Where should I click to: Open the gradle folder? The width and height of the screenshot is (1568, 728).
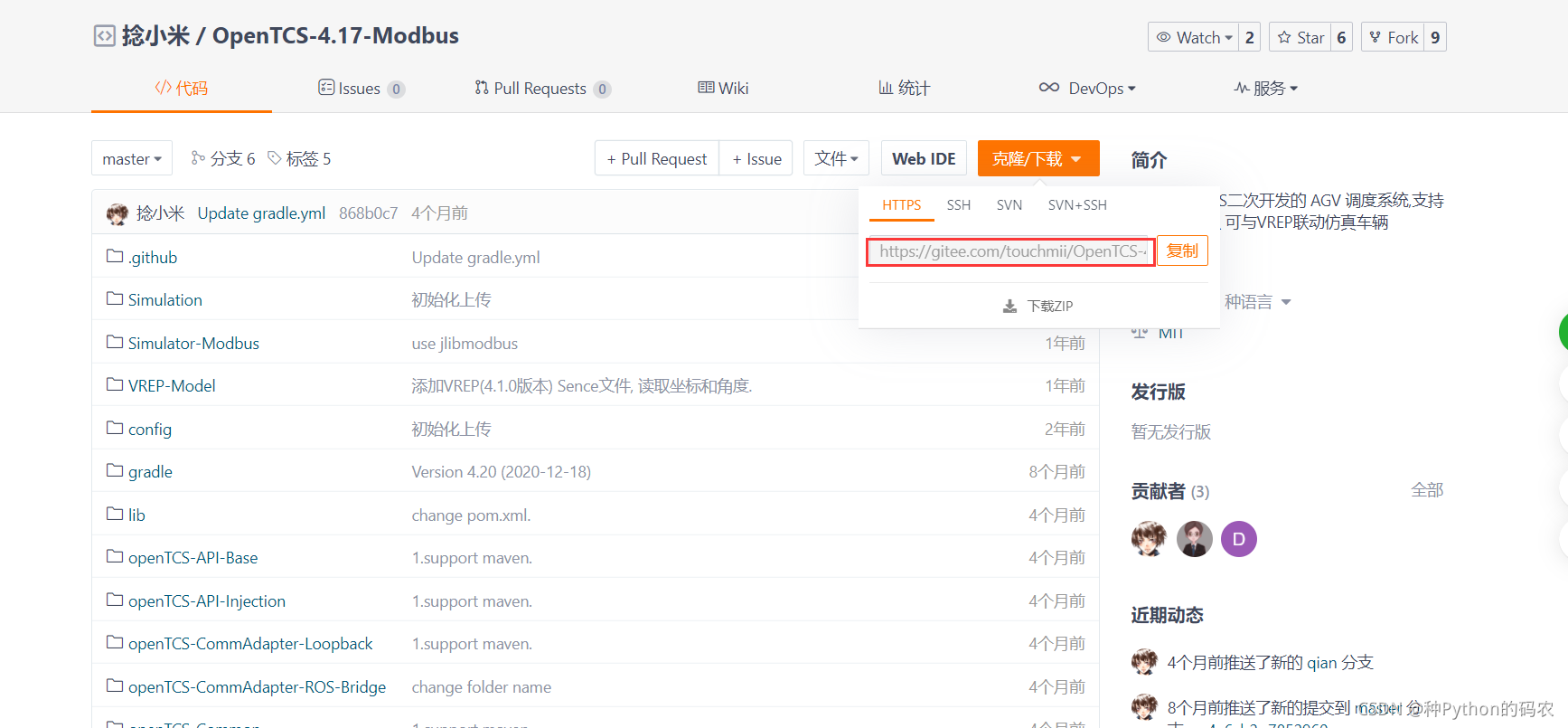150,471
